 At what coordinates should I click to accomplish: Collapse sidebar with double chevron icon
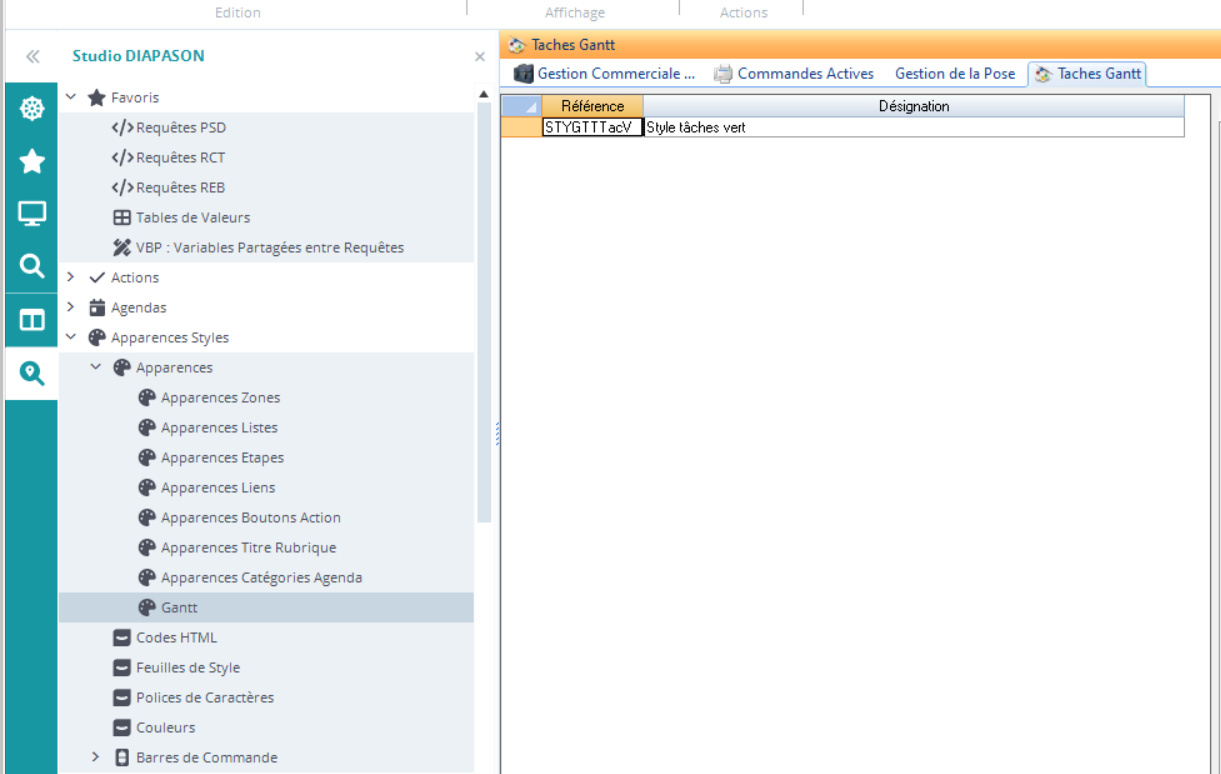point(32,57)
